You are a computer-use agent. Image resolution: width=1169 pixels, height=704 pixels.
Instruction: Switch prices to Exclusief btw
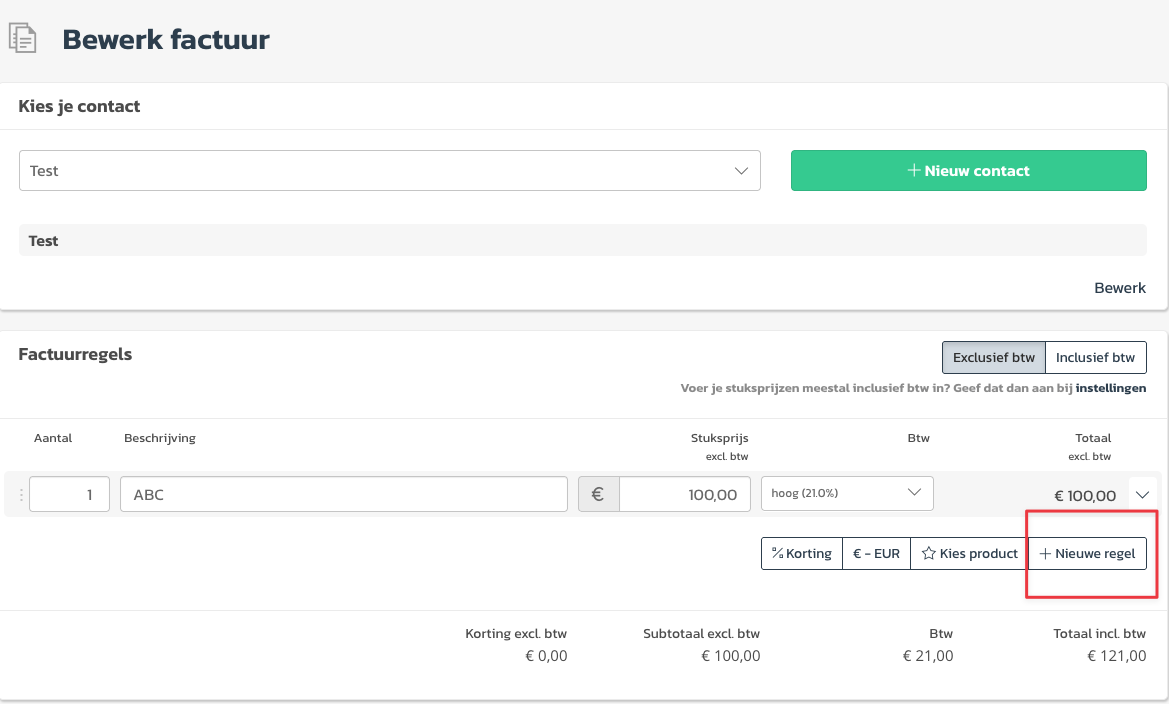pyautogui.click(x=993, y=357)
